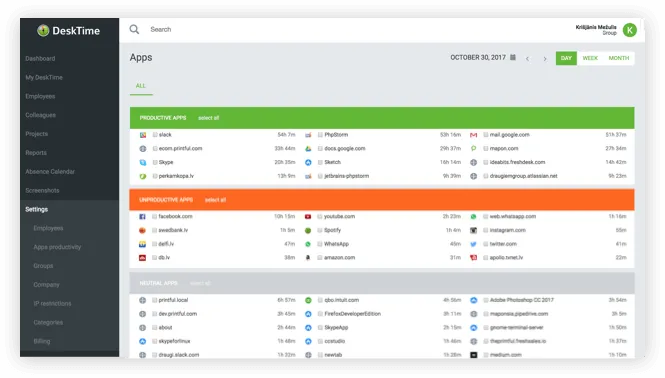Check the ecom.printful.com checkbox
The height and width of the screenshot is (378, 665).
tap(155, 148)
